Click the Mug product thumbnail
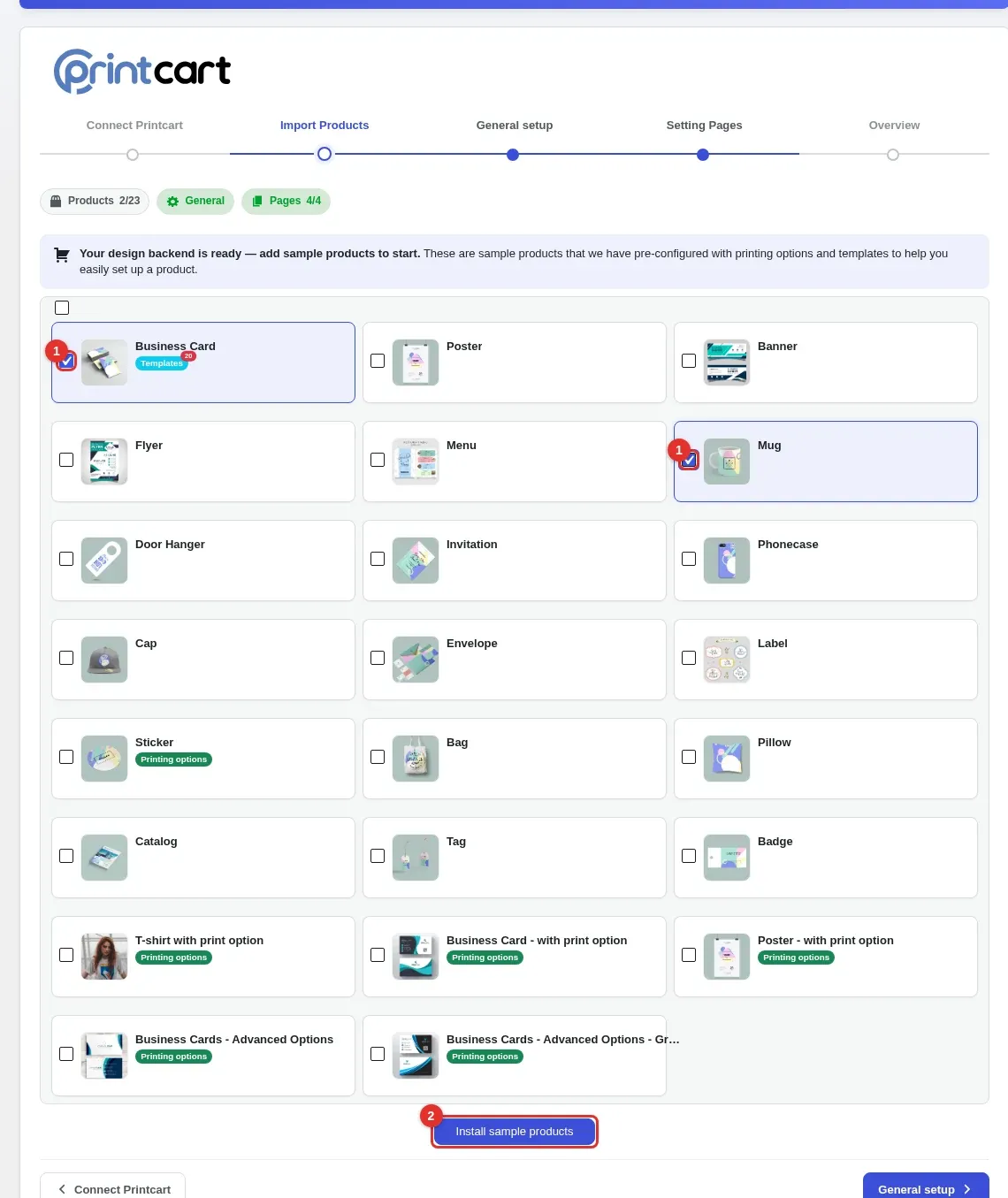Screen dimensions: 1008x1198 coord(727,462)
